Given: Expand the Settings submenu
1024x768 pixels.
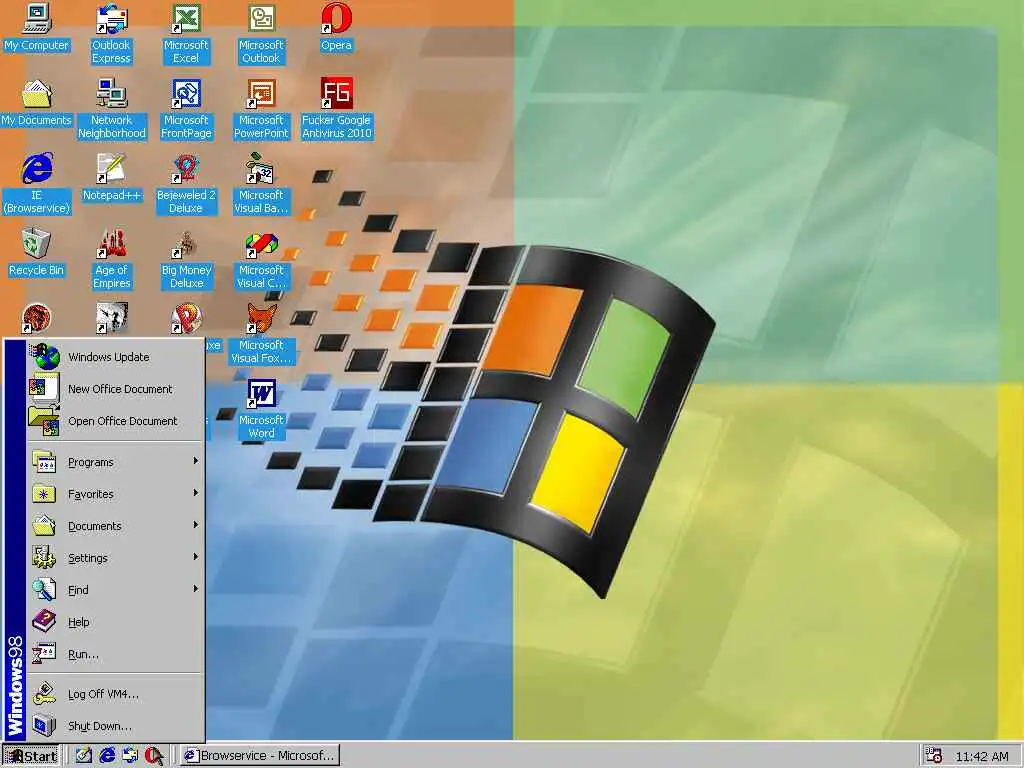Looking at the screenshot, I should tap(116, 558).
